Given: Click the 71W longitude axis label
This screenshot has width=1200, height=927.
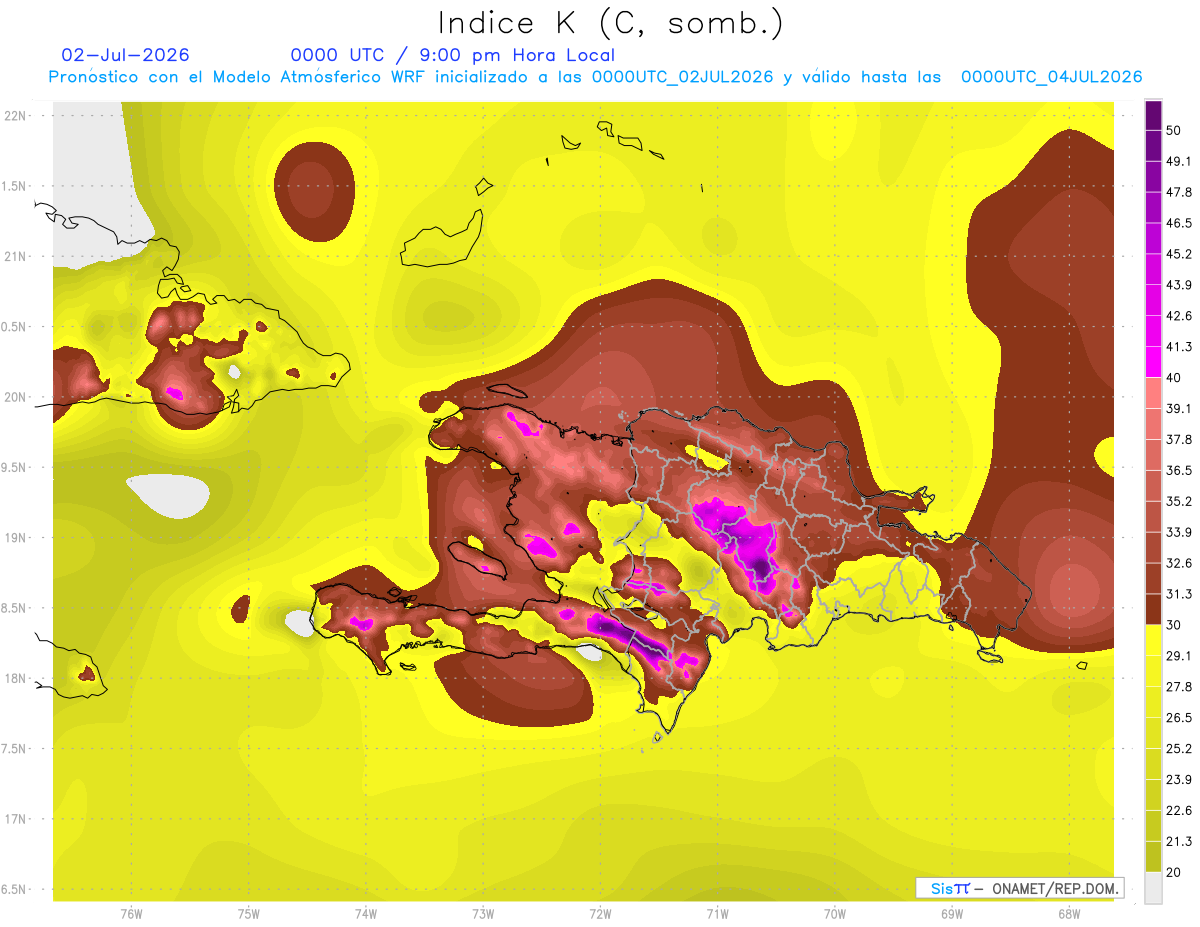Looking at the screenshot, I should click(717, 913).
